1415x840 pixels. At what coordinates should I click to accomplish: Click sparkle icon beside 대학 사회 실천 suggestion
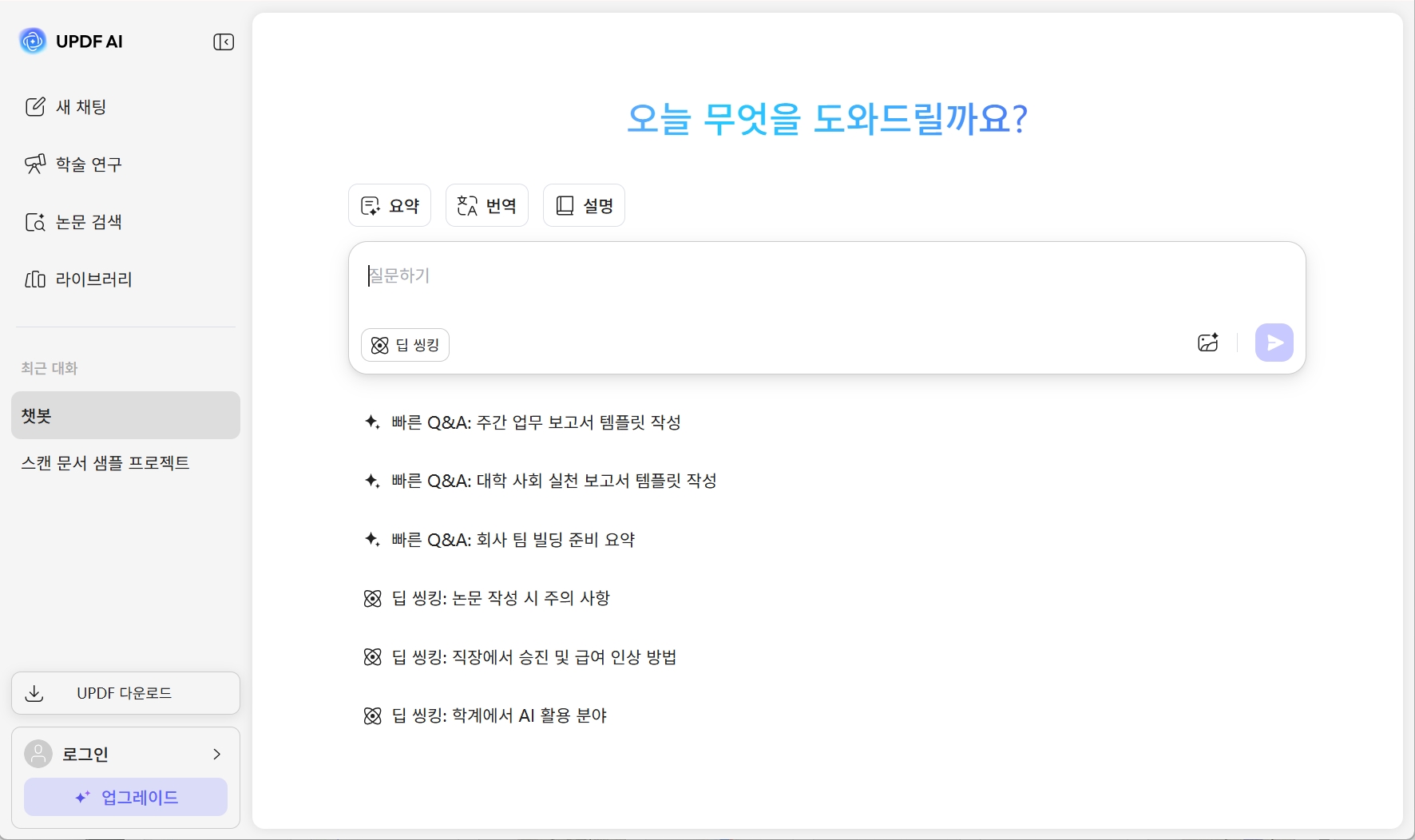[x=372, y=480]
